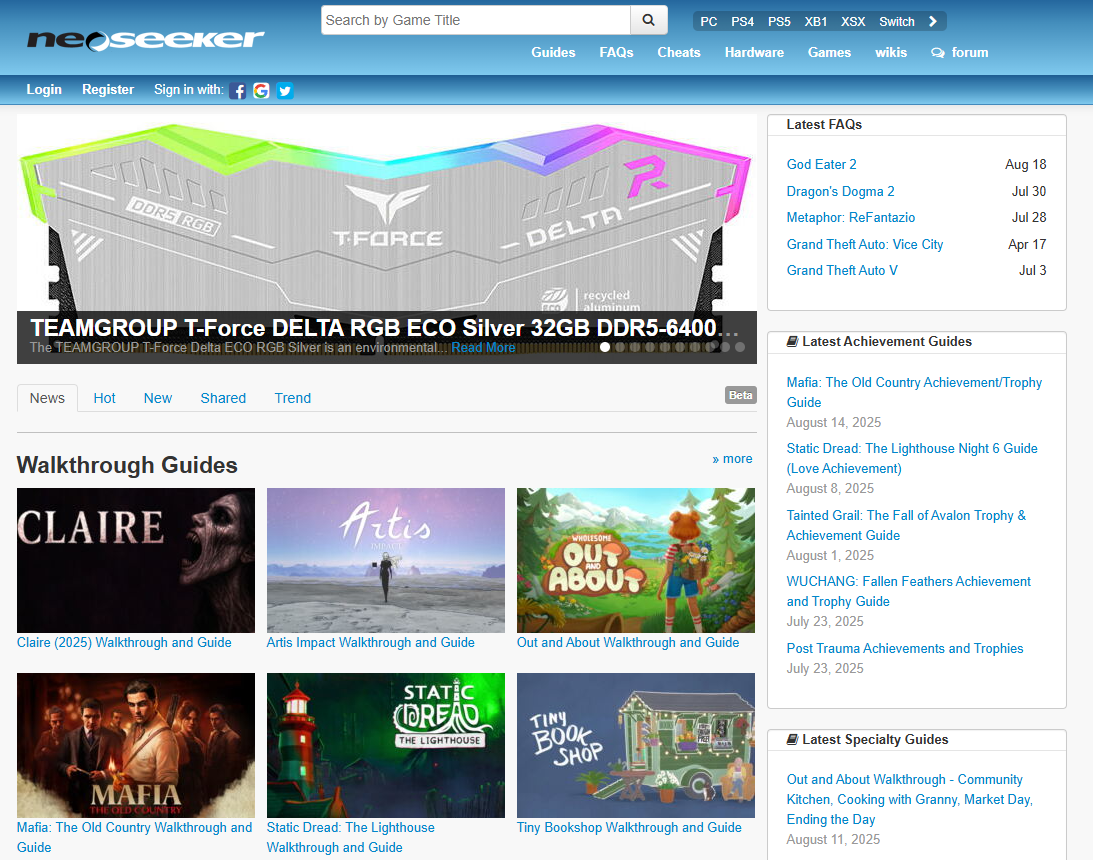Switch to the News tab
The image size is (1093, 860).
click(x=47, y=398)
